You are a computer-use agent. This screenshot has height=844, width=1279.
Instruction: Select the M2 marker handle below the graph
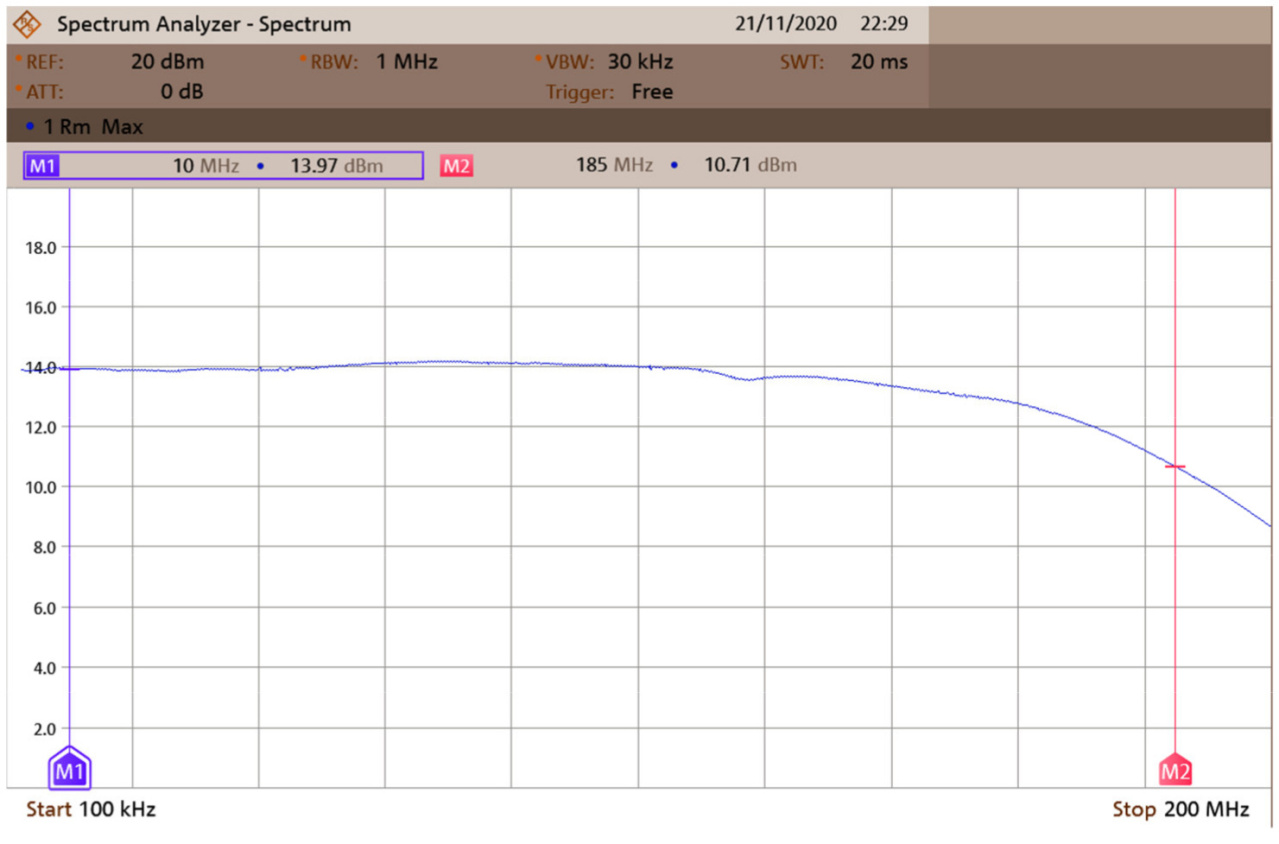[1175, 771]
